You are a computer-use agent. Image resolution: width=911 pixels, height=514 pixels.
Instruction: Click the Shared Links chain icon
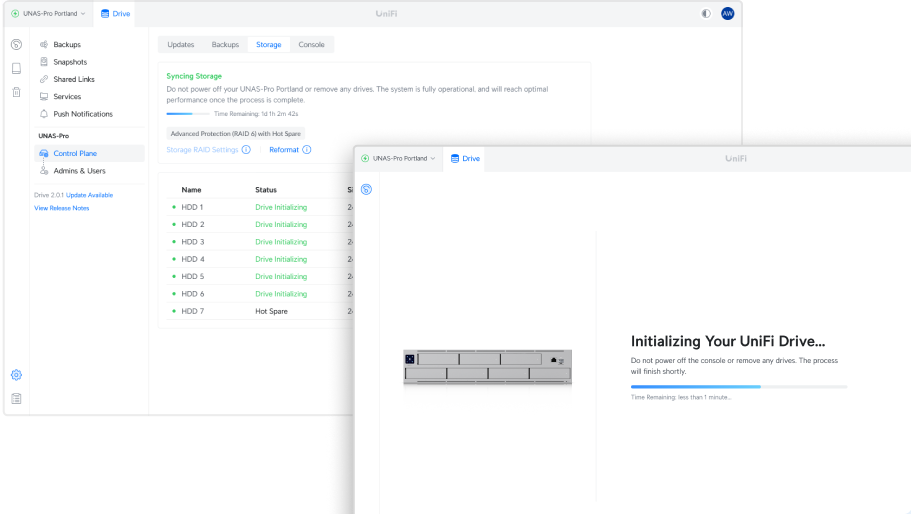pos(44,79)
